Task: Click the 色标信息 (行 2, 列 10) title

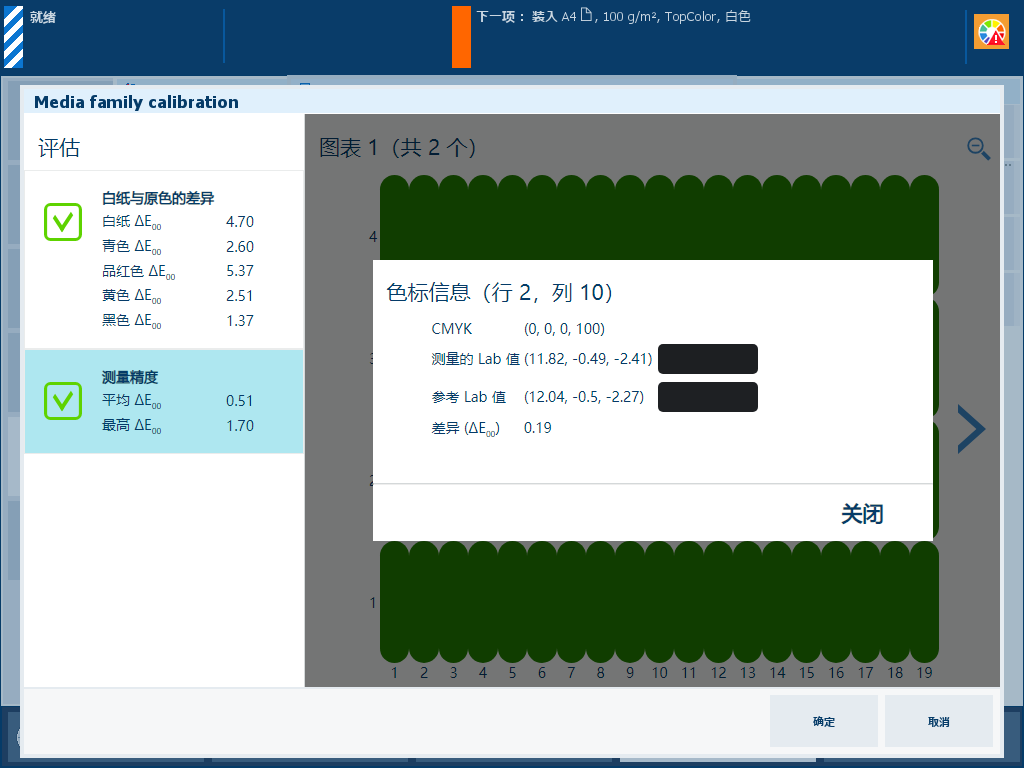Action: coord(500,292)
